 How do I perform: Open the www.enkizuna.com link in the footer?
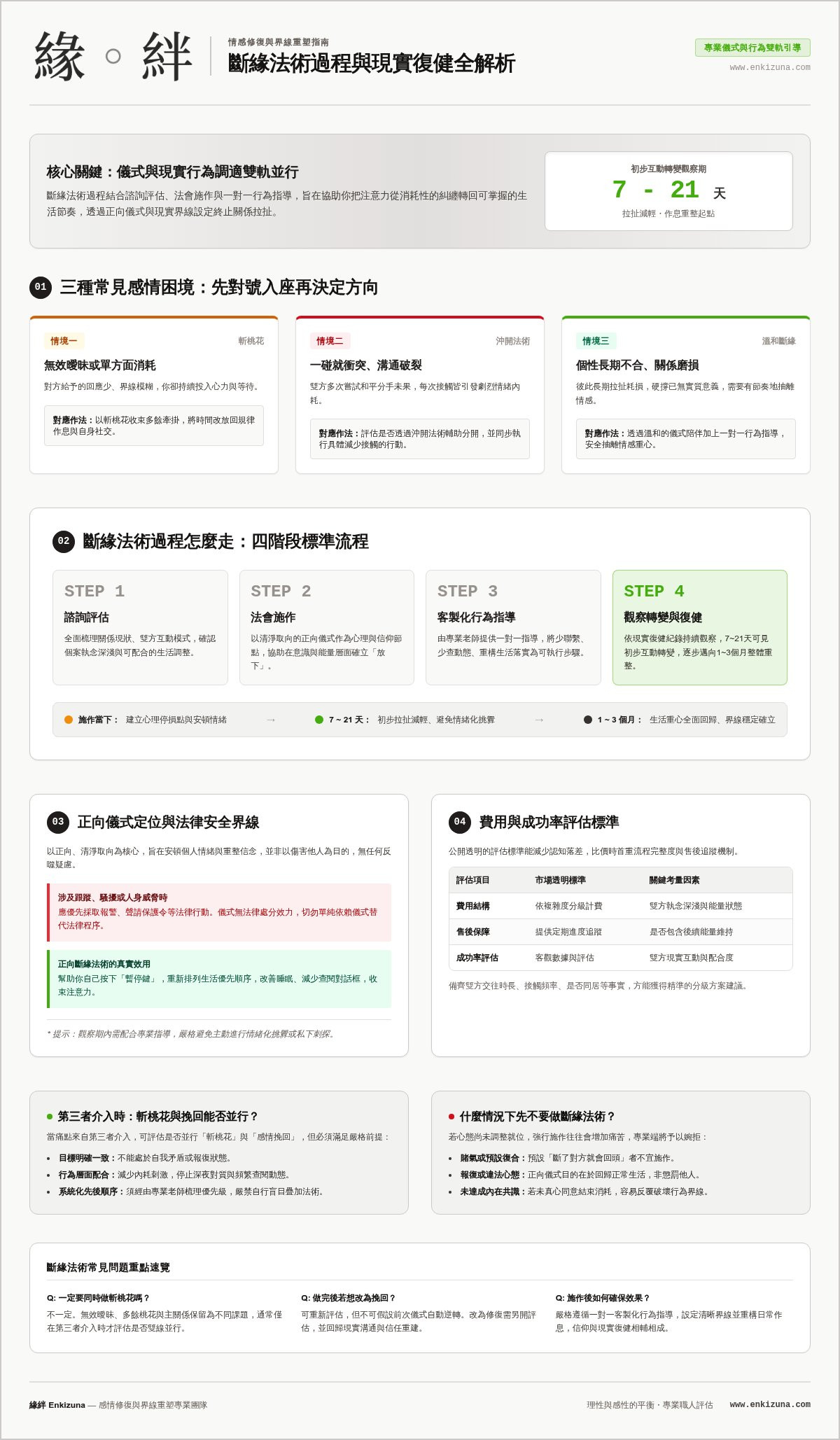coord(770,1404)
